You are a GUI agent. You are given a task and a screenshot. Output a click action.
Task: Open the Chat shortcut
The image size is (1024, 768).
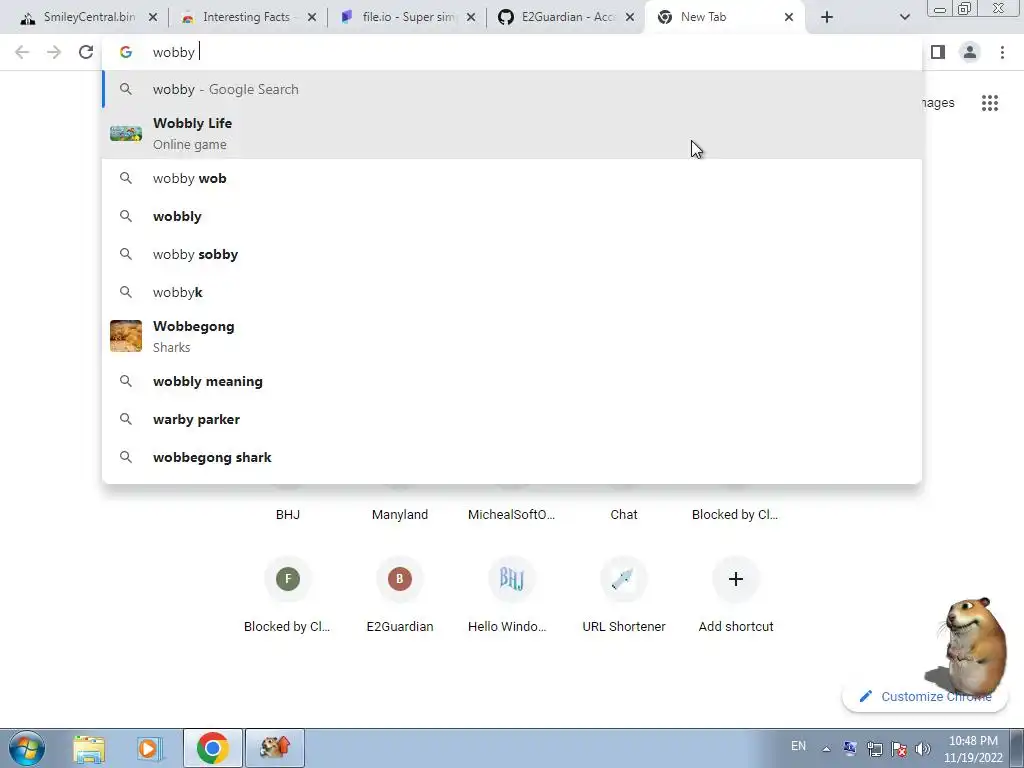pyautogui.click(x=624, y=514)
